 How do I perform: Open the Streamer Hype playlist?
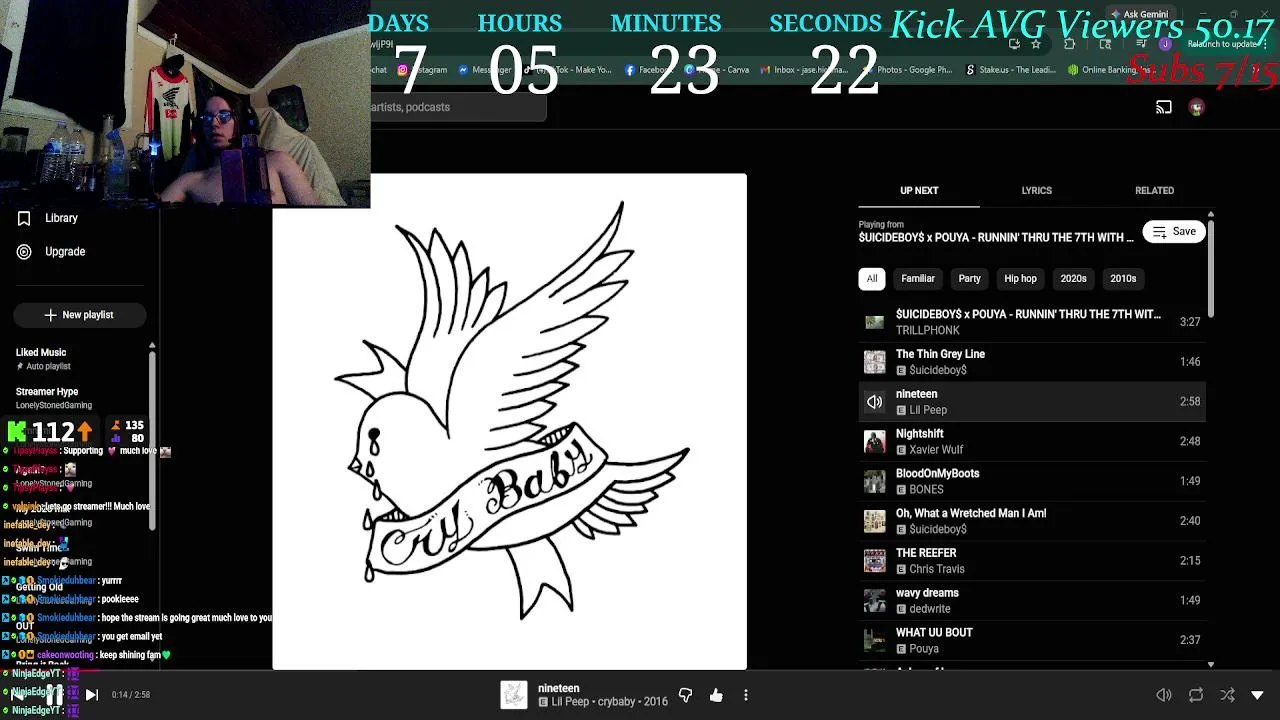[47, 392]
